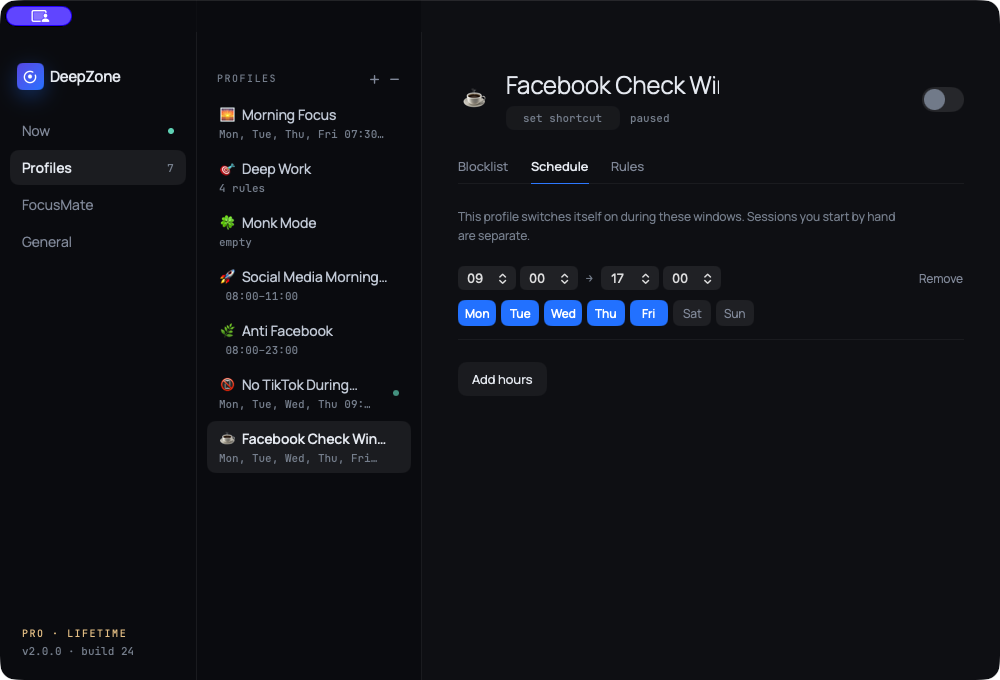The height and width of the screenshot is (680, 1000).
Task: Click green active dot beside Now
Action: coord(171,131)
